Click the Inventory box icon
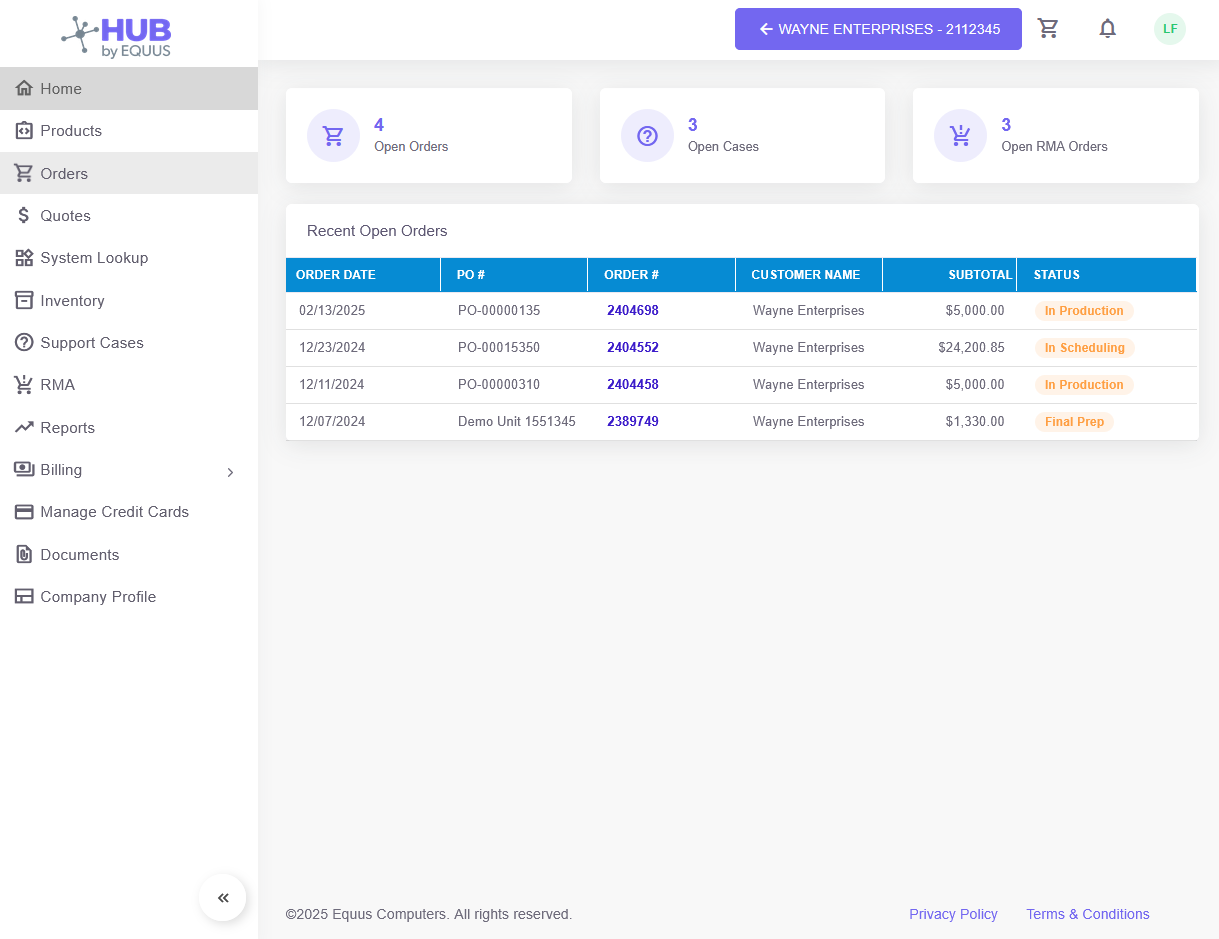 pyautogui.click(x=24, y=300)
